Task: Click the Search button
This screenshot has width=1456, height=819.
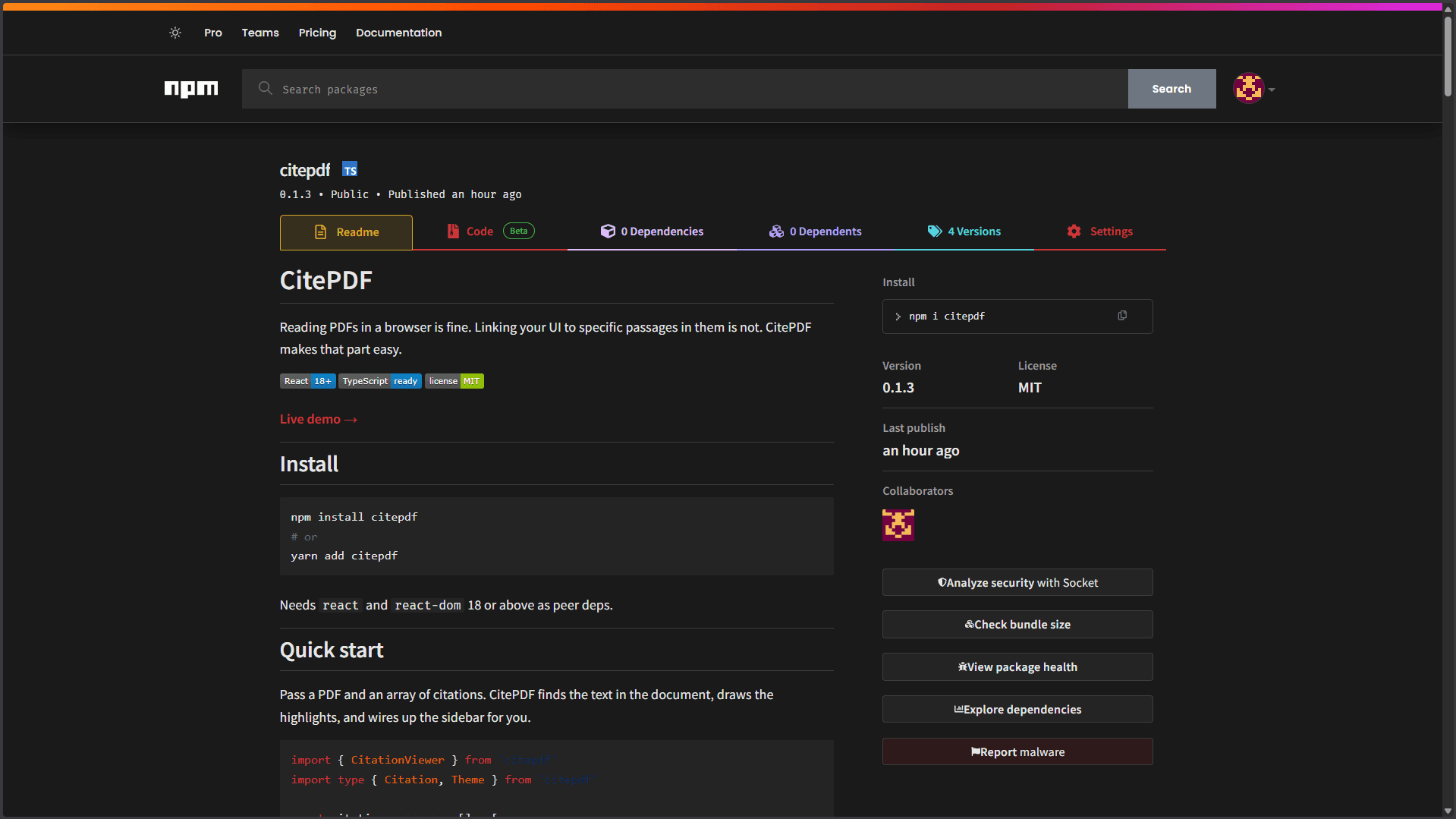Action: pyautogui.click(x=1171, y=89)
